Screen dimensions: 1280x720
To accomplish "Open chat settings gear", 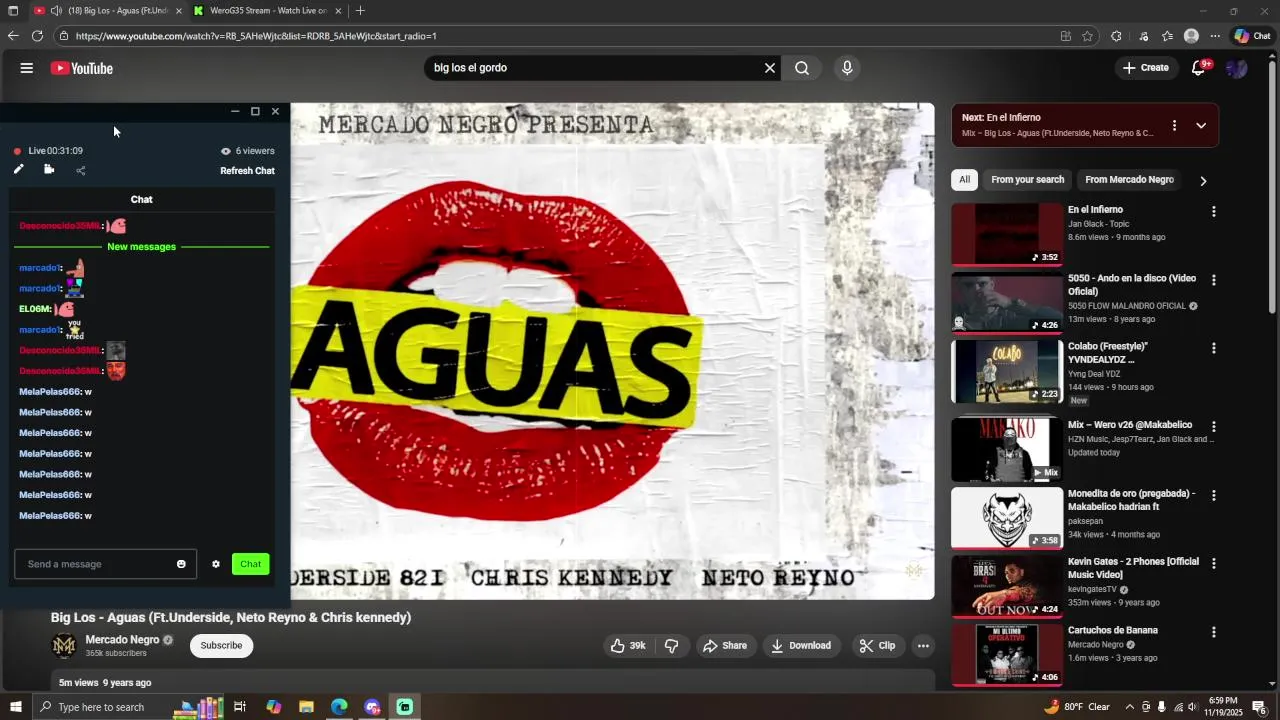I will 215,564.
